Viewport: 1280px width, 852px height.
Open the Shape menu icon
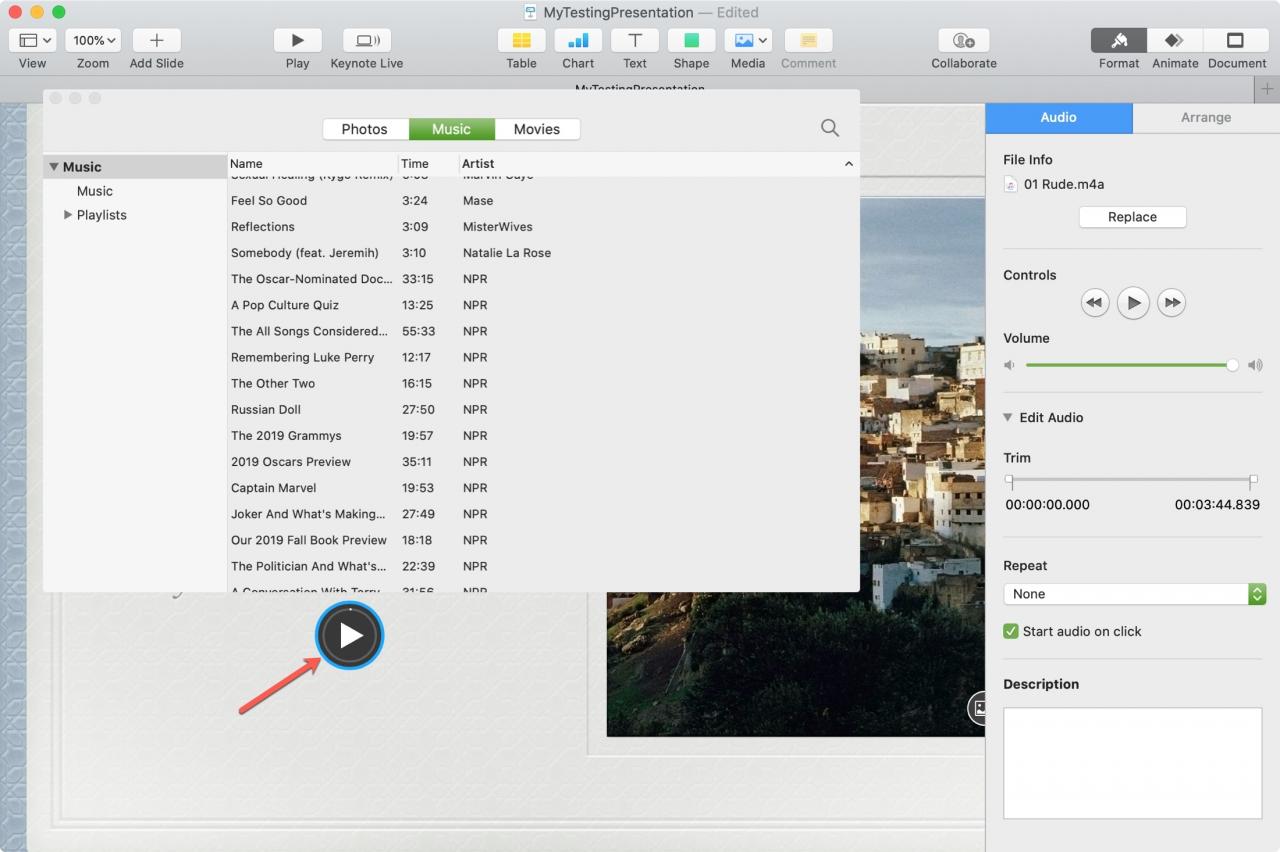(x=691, y=41)
